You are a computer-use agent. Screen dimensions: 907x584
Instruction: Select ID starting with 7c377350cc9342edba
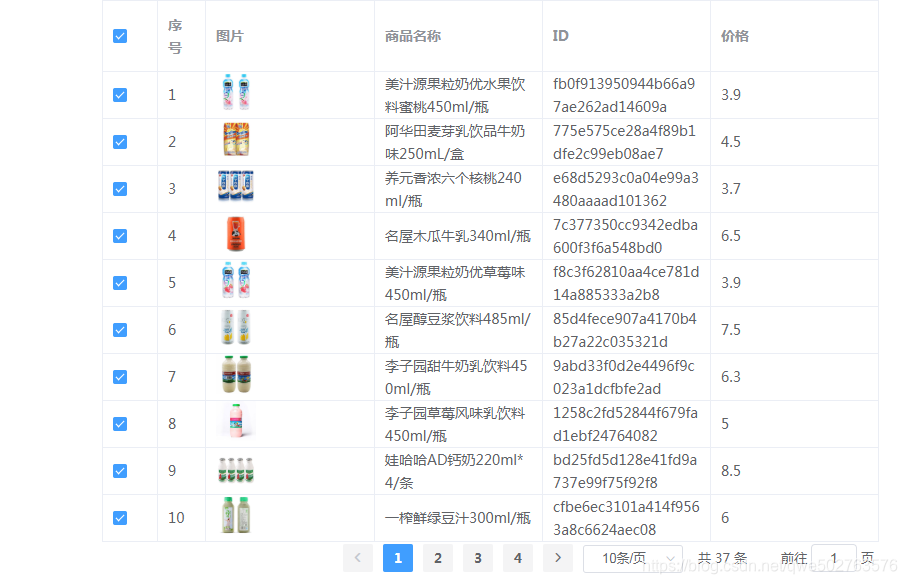[625, 236]
